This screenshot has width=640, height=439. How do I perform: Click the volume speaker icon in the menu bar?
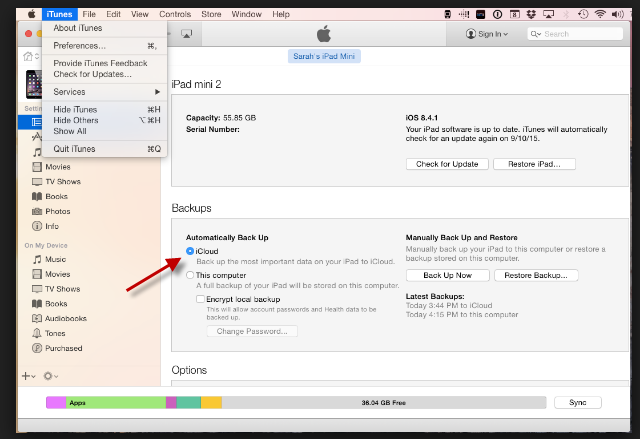click(618, 14)
